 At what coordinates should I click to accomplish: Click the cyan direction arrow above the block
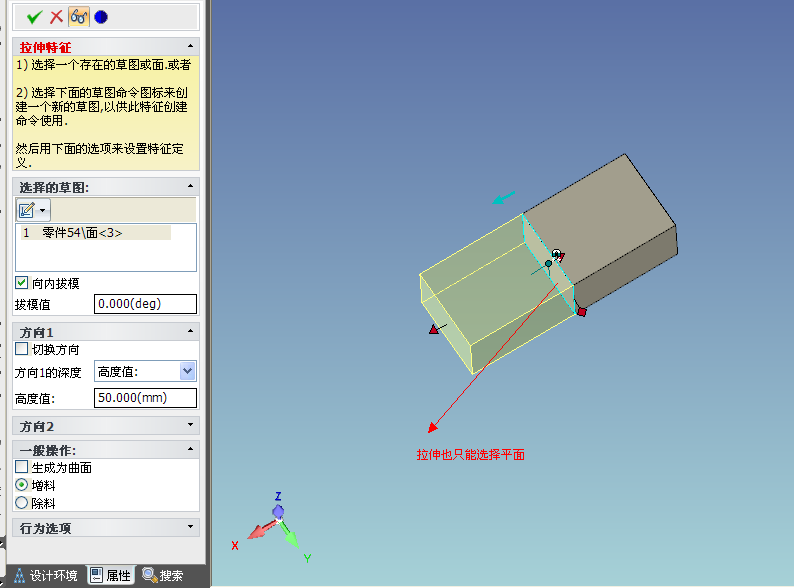[x=506, y=197]
